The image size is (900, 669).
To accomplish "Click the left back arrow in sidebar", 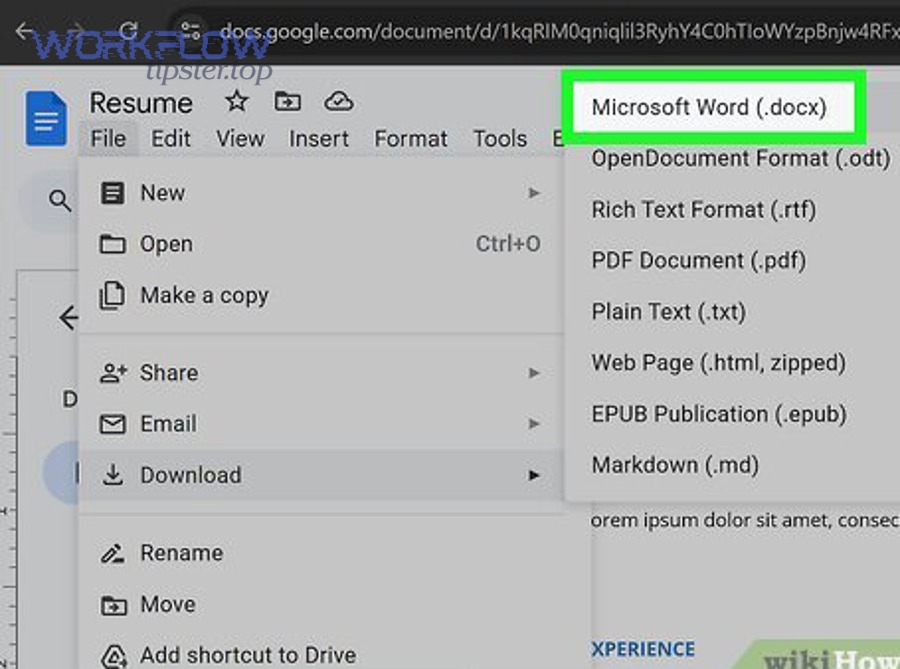I will pos(69,317).
